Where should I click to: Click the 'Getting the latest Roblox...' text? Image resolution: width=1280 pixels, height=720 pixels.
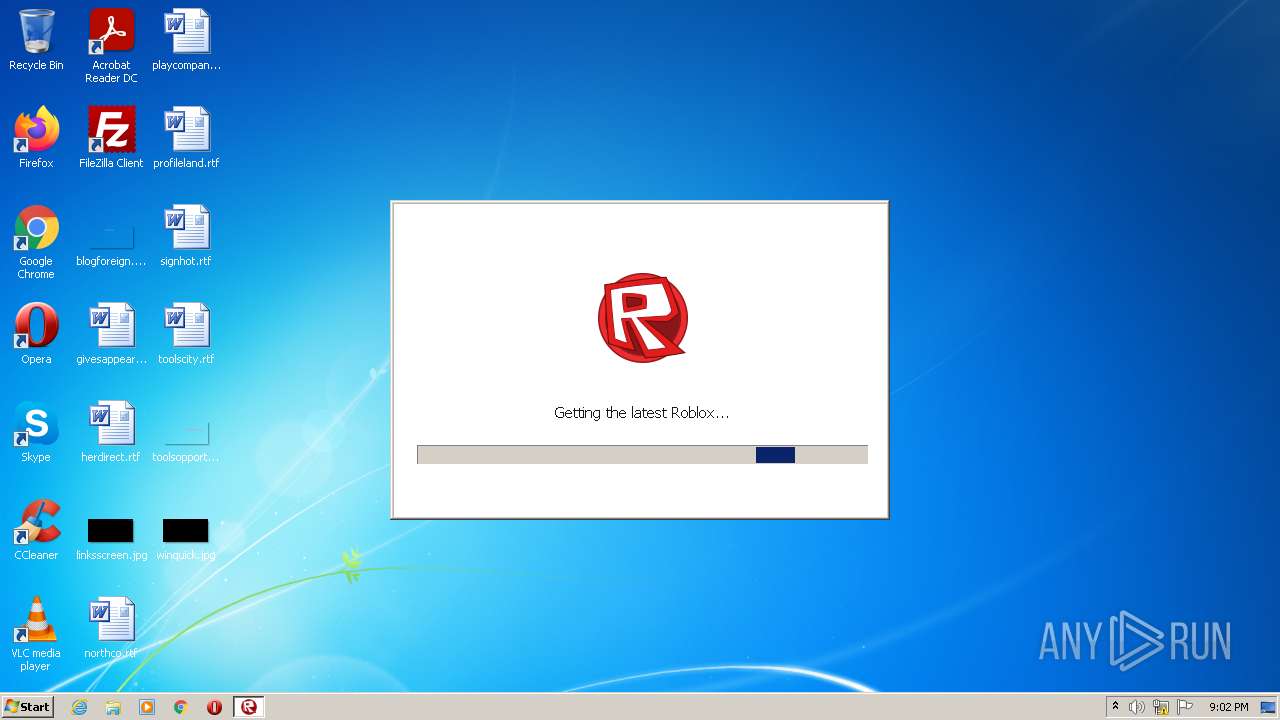[642, 413]
